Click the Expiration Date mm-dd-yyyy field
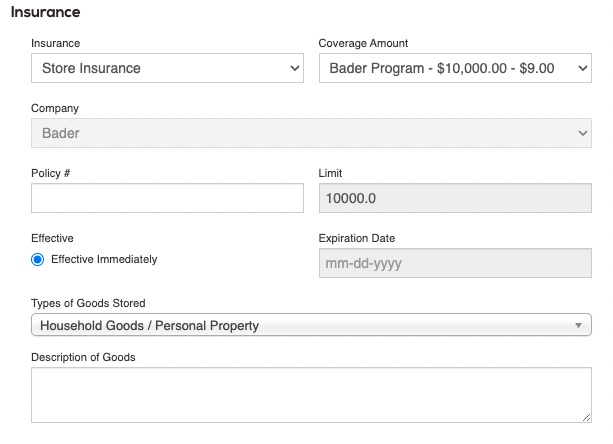Image resolution: width=613 pixels, height=444 pixels. click(454, 265)
